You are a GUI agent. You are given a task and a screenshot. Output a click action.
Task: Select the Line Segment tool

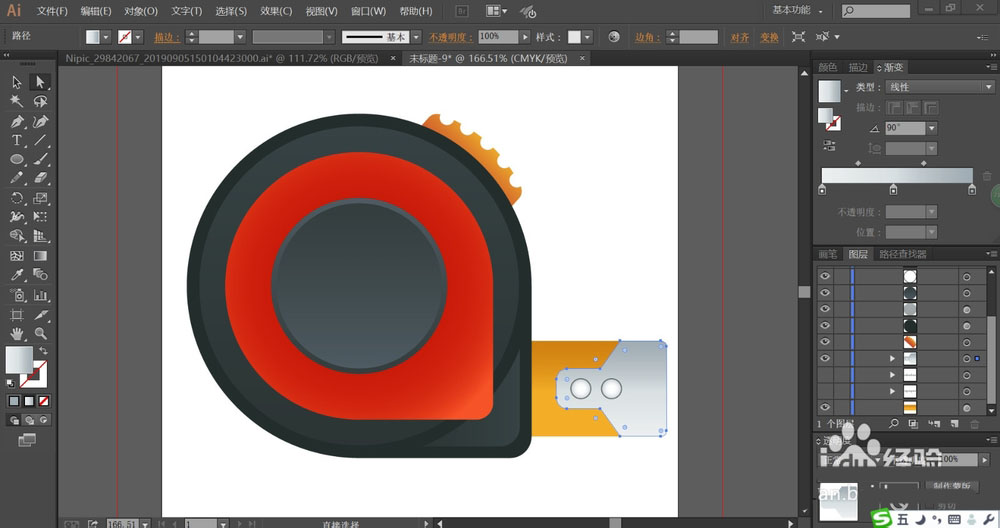40,140
